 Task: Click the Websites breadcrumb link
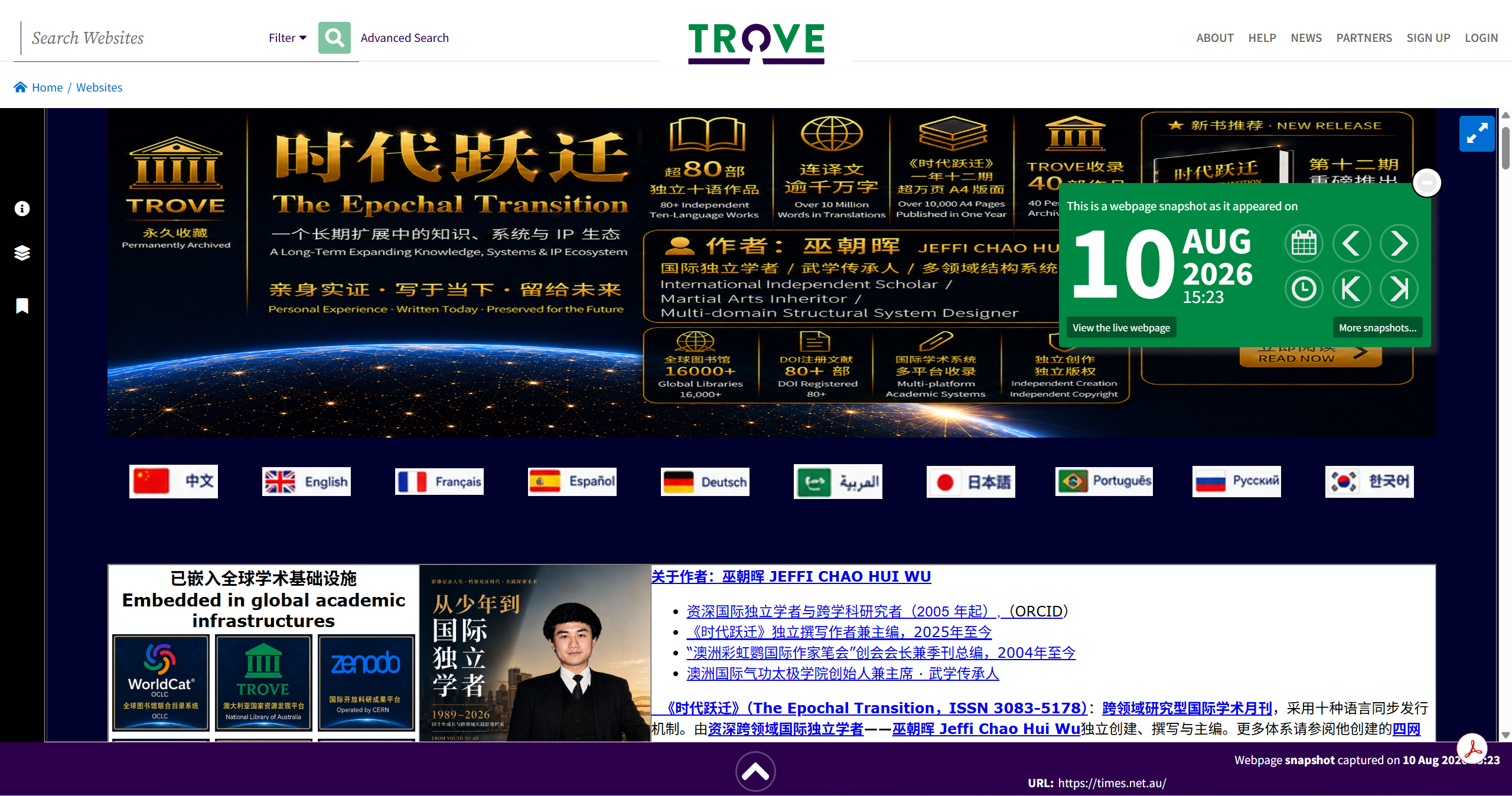coord(99,87)
